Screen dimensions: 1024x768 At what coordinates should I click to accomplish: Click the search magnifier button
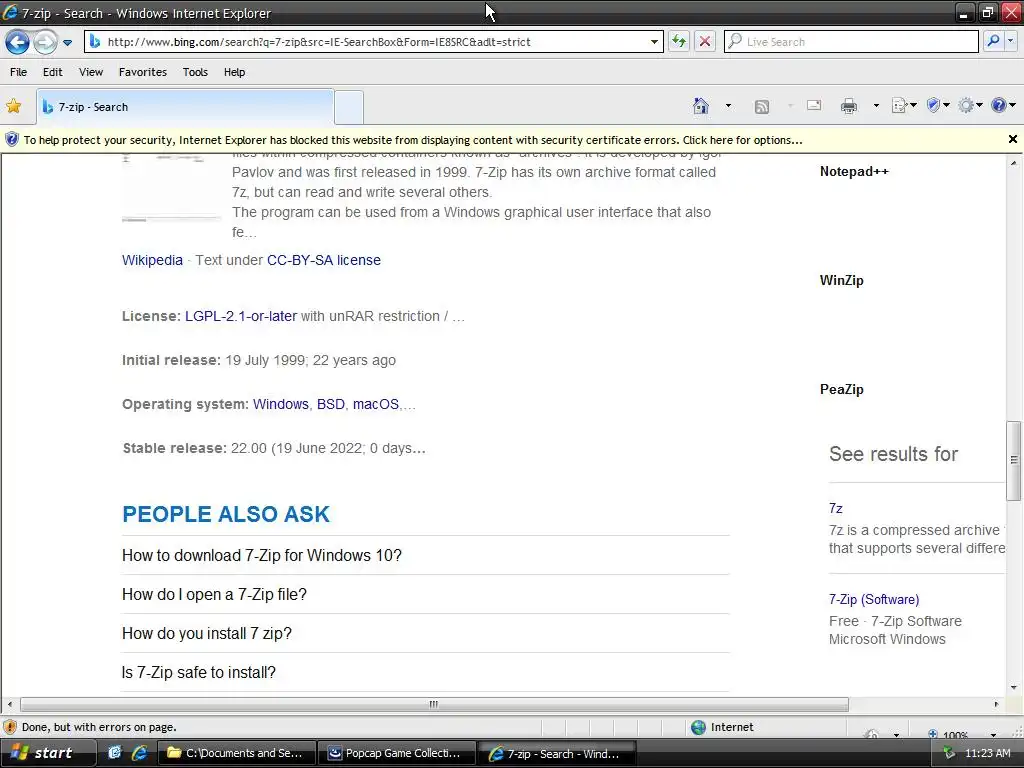pos(993,41)
